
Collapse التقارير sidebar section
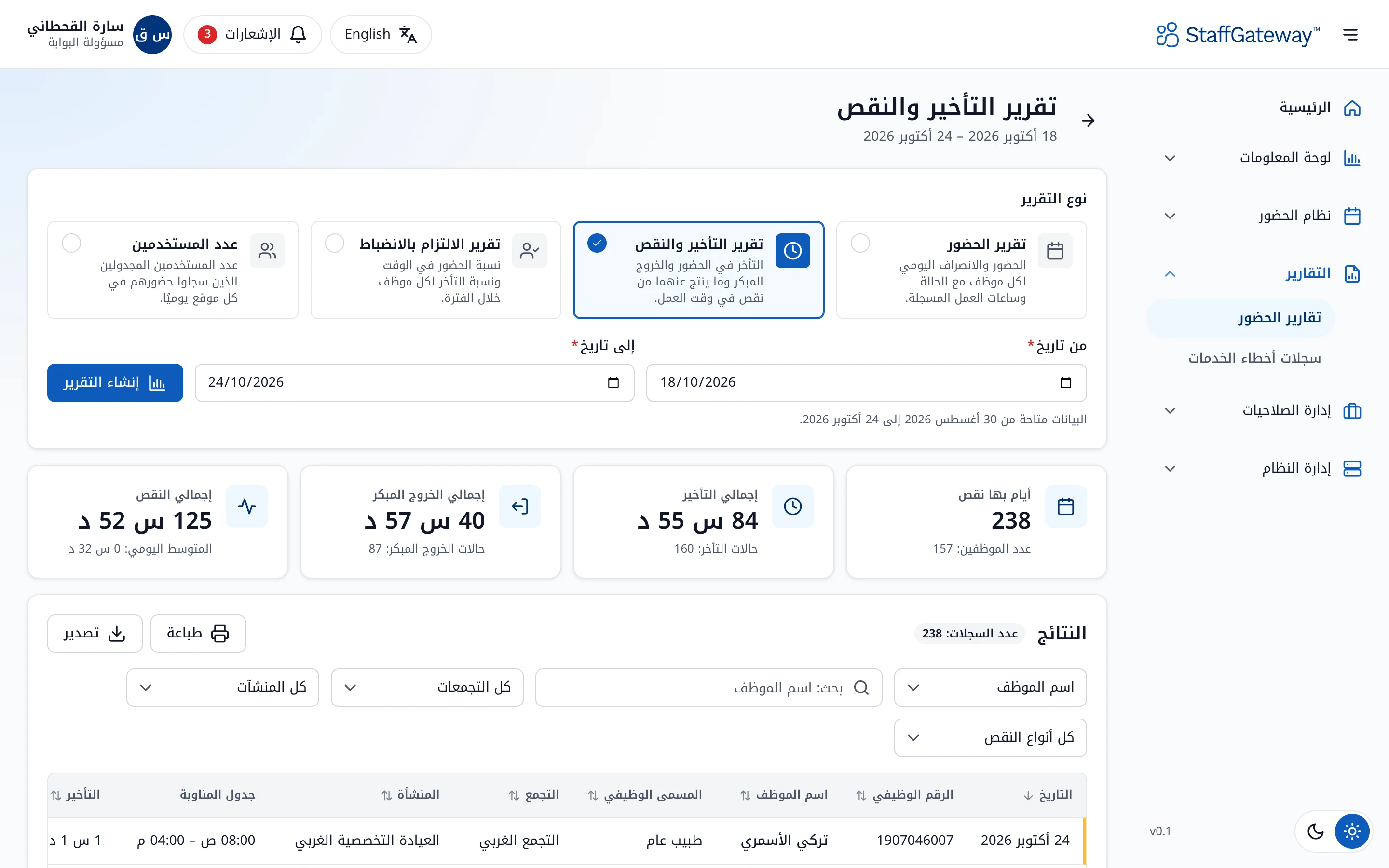click(x=1169, y=274)
